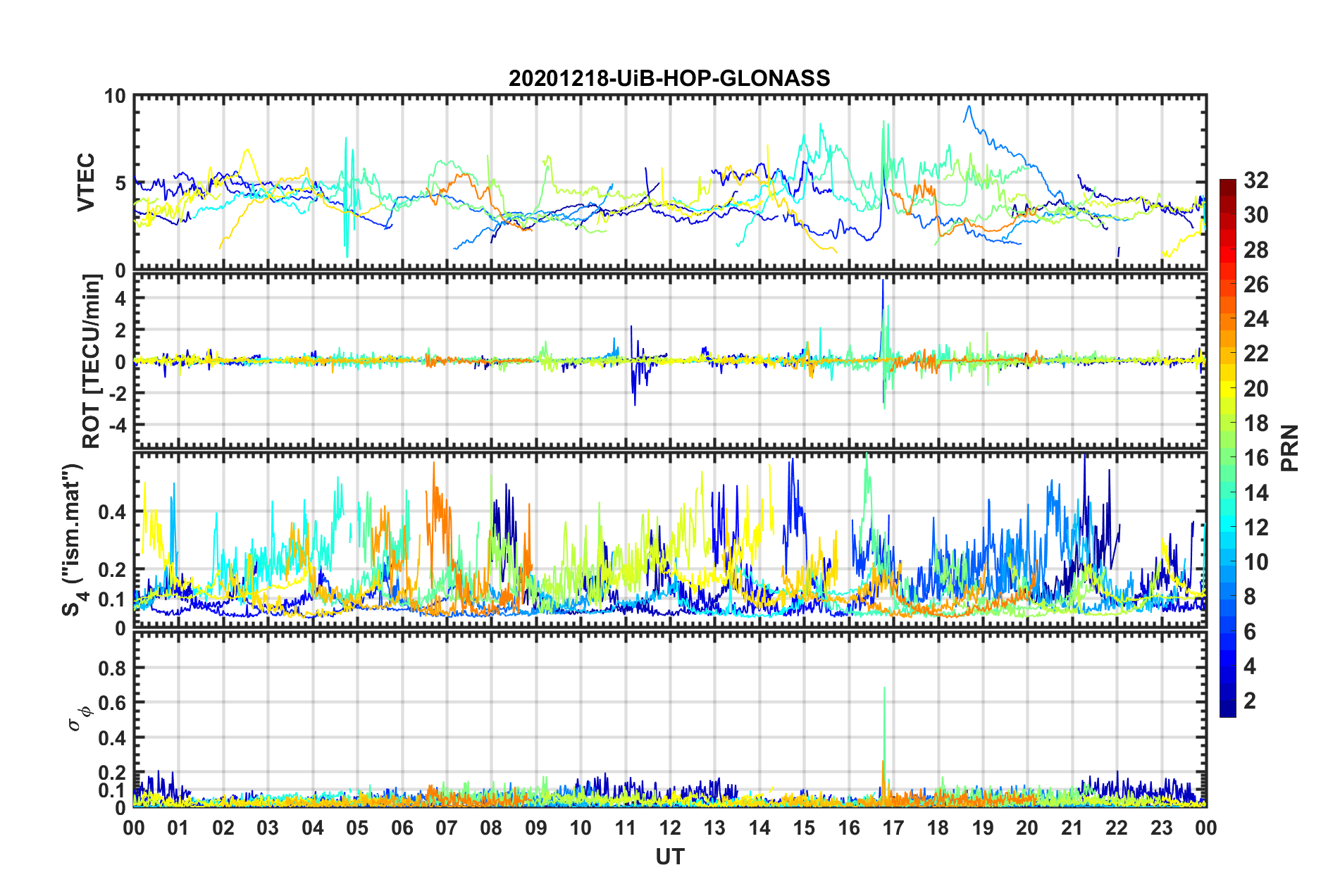Click the sigma phi tick label 0.8
Viewport: 1340px width, 896px height.
pos(112,668)
